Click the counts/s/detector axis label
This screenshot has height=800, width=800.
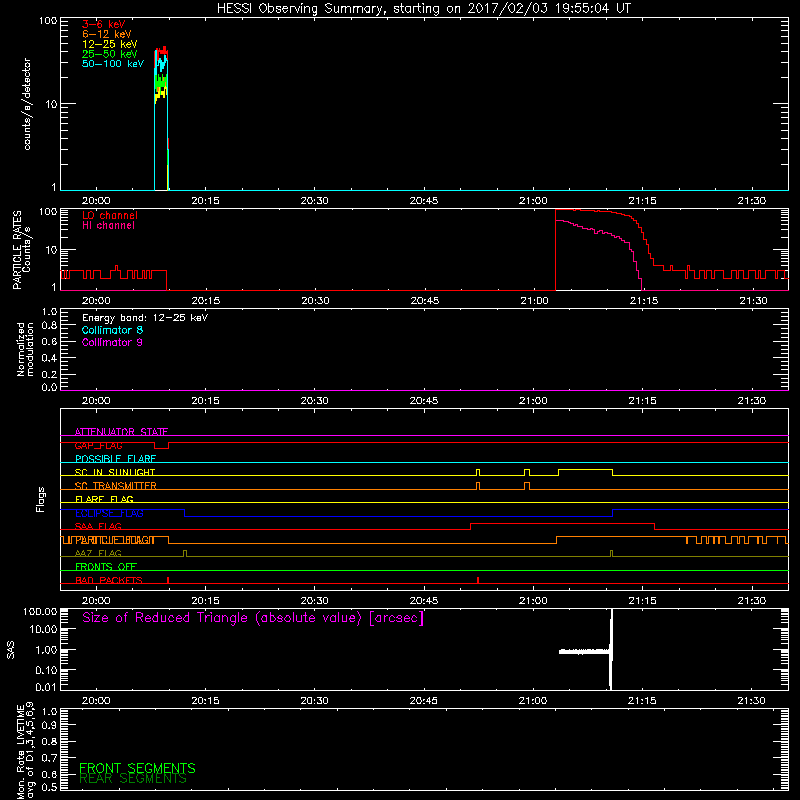point(27,104)
